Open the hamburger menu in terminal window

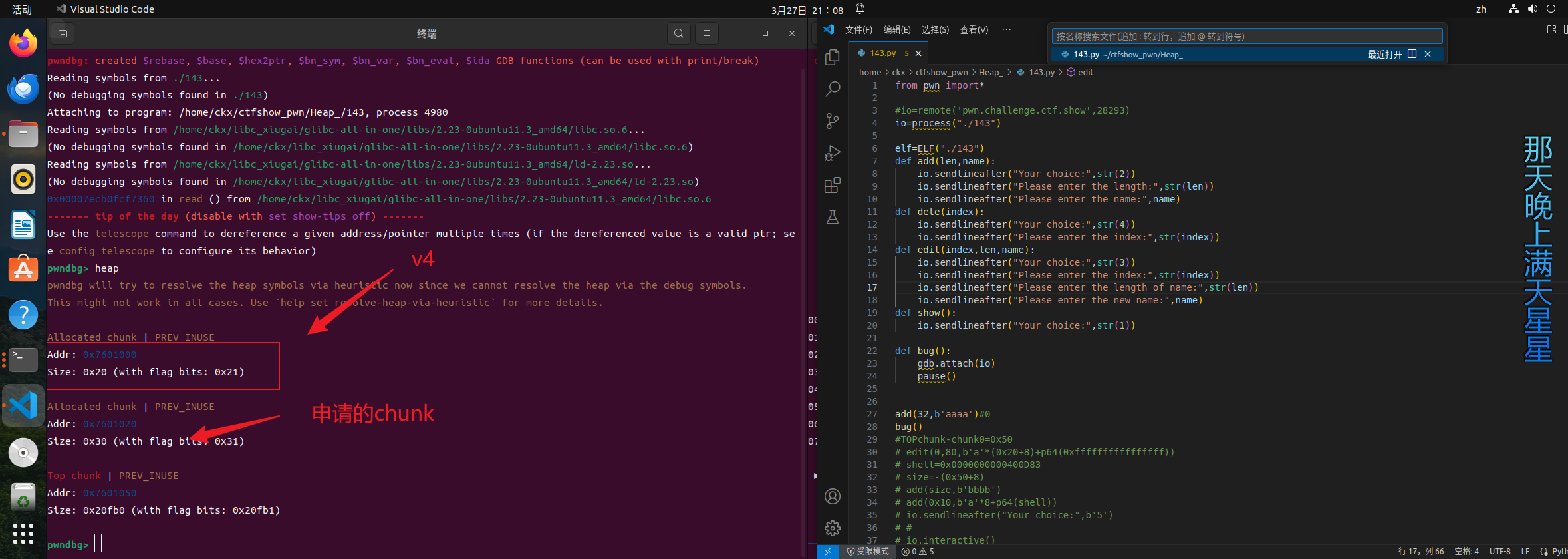(x=706, y=33)
